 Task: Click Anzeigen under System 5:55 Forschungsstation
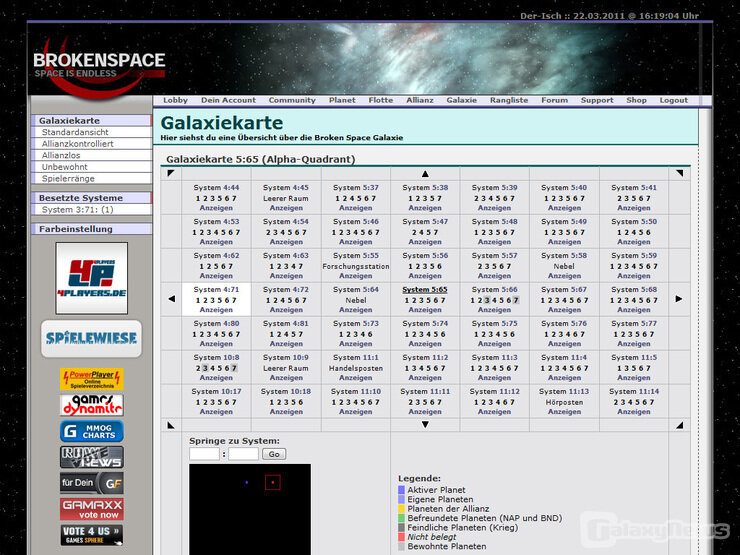tap(355, 276)
